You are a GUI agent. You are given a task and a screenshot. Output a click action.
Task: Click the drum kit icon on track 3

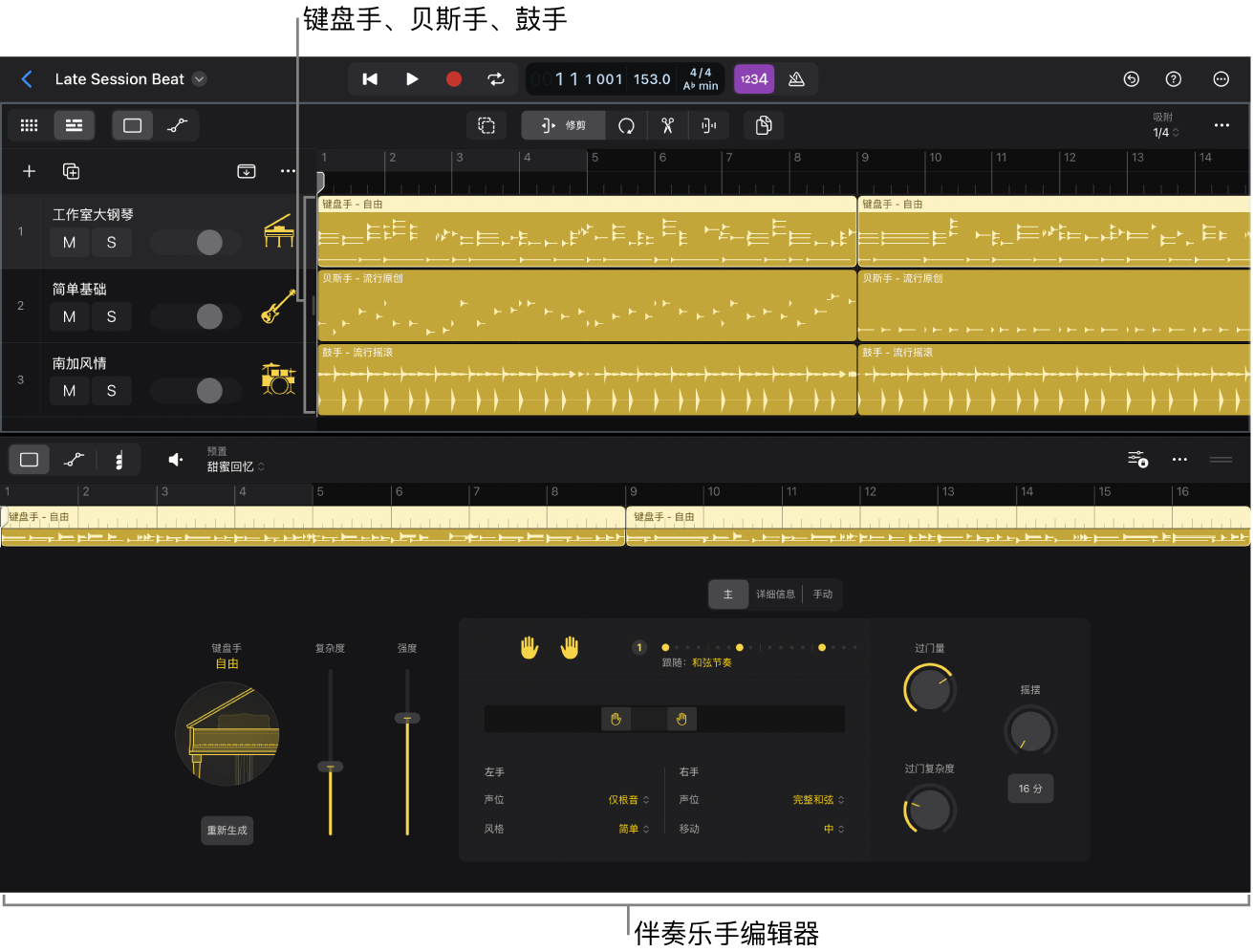click(x=278, y=379)
